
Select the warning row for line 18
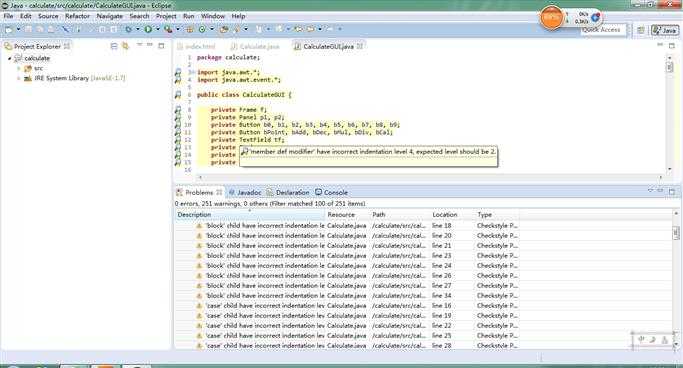pos(347,226)
